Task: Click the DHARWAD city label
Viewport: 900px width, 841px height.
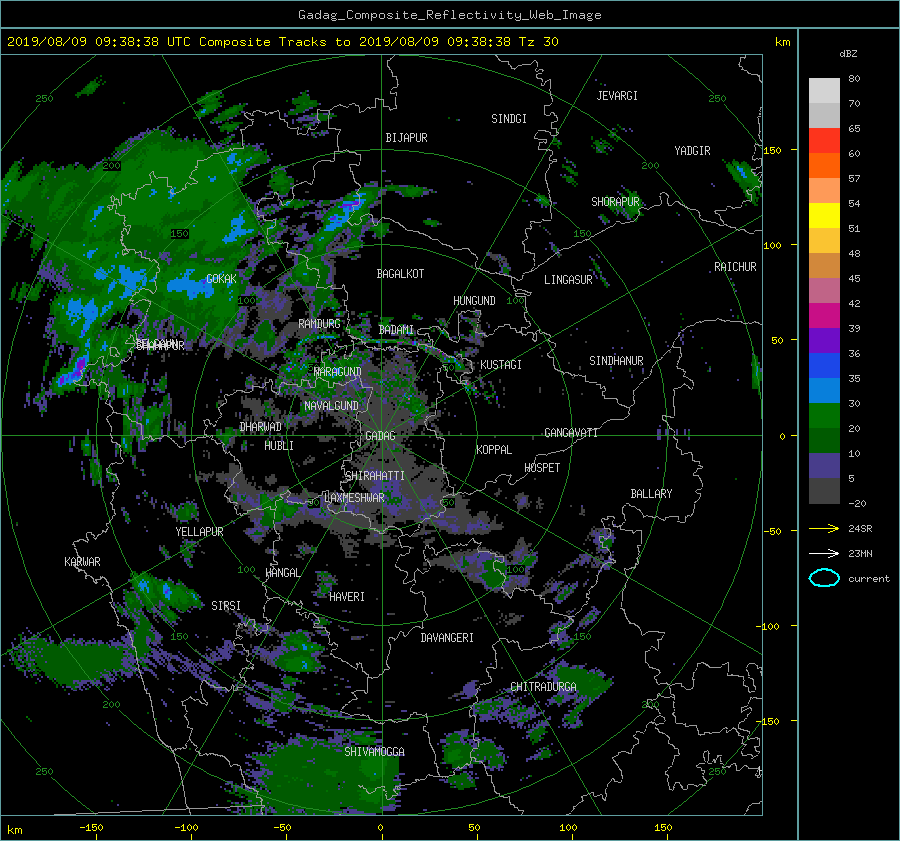Action: click(261, 427)
